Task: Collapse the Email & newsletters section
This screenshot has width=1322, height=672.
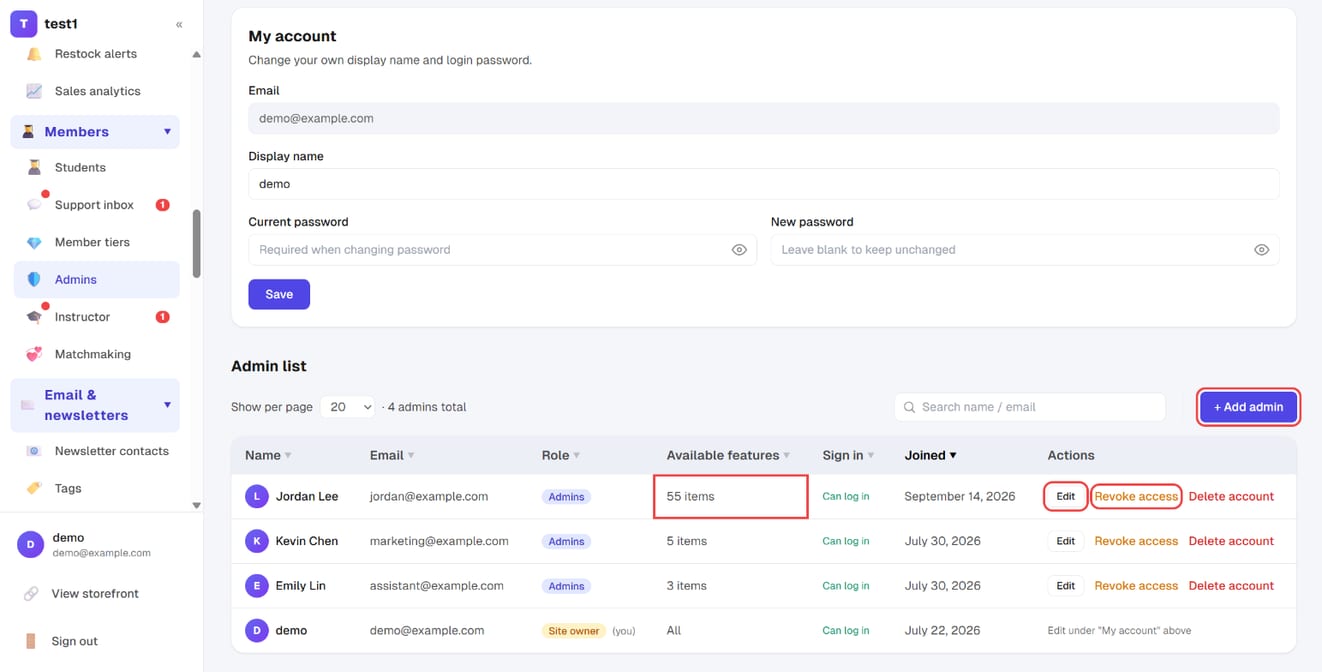Action: pos(167,405)
